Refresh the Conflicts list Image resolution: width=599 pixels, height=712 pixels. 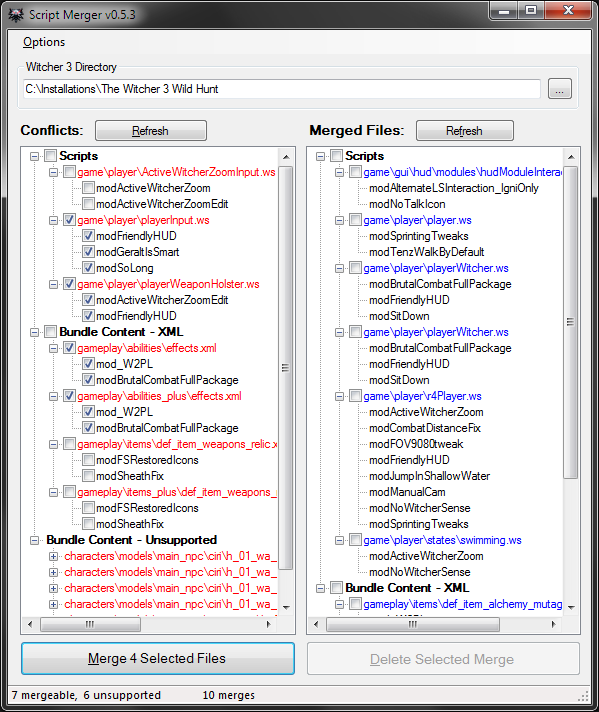(x=151, y=131)
